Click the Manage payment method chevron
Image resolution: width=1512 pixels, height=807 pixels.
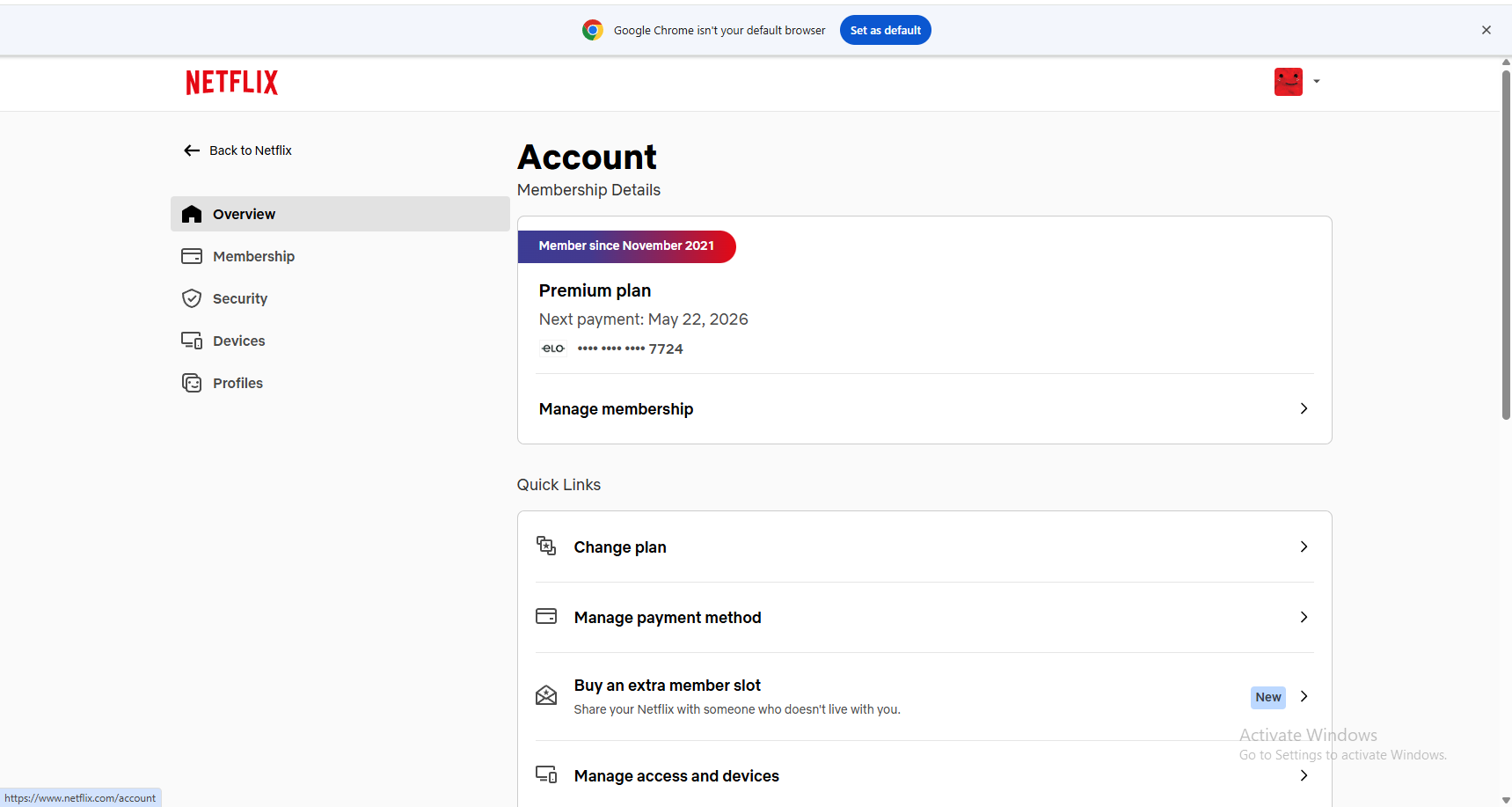tap(1304, 617)
